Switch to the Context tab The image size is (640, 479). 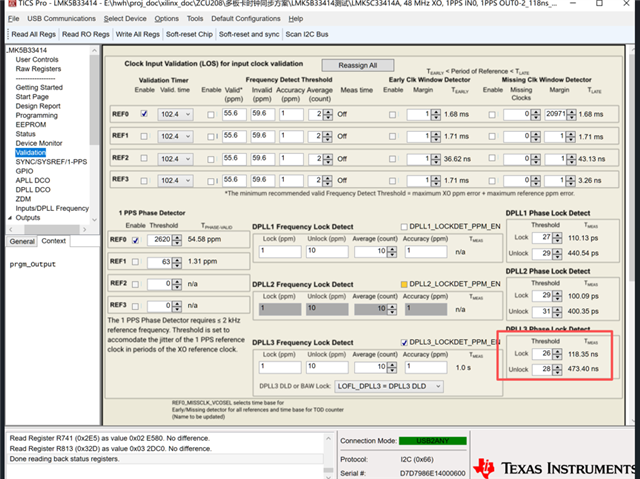(x=53, y=241)
